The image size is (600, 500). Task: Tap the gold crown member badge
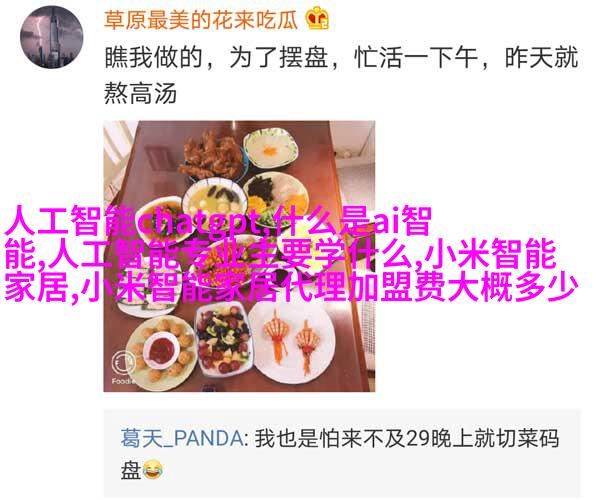tap(317, 18)
